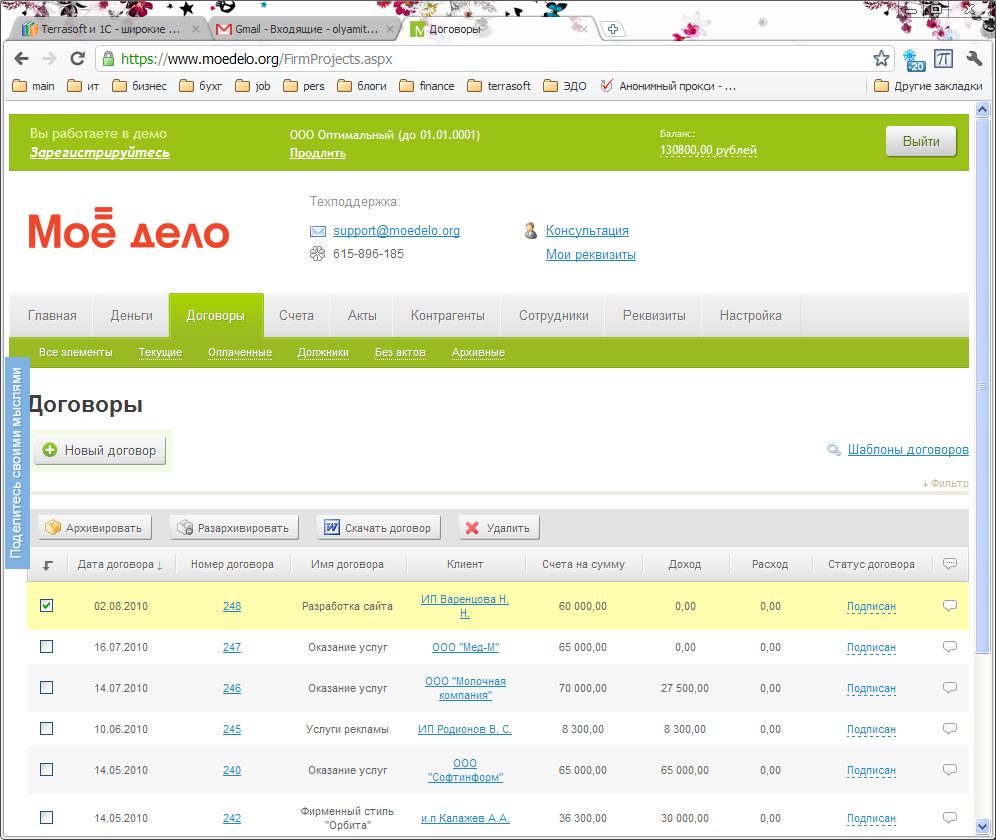Click the browser wrench settings icon
This screenshot has width=996, height=840.
pyautogui.click(x=974, y=59)
